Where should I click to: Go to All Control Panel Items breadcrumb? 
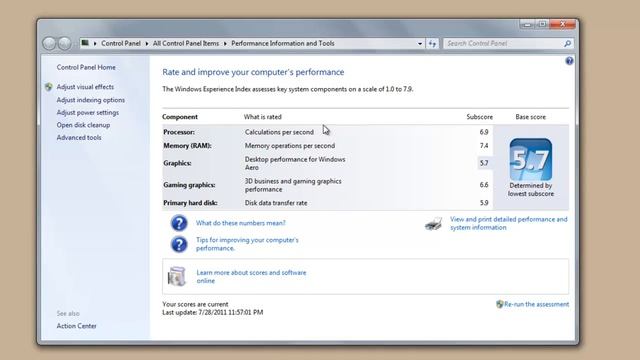(186, 43)
